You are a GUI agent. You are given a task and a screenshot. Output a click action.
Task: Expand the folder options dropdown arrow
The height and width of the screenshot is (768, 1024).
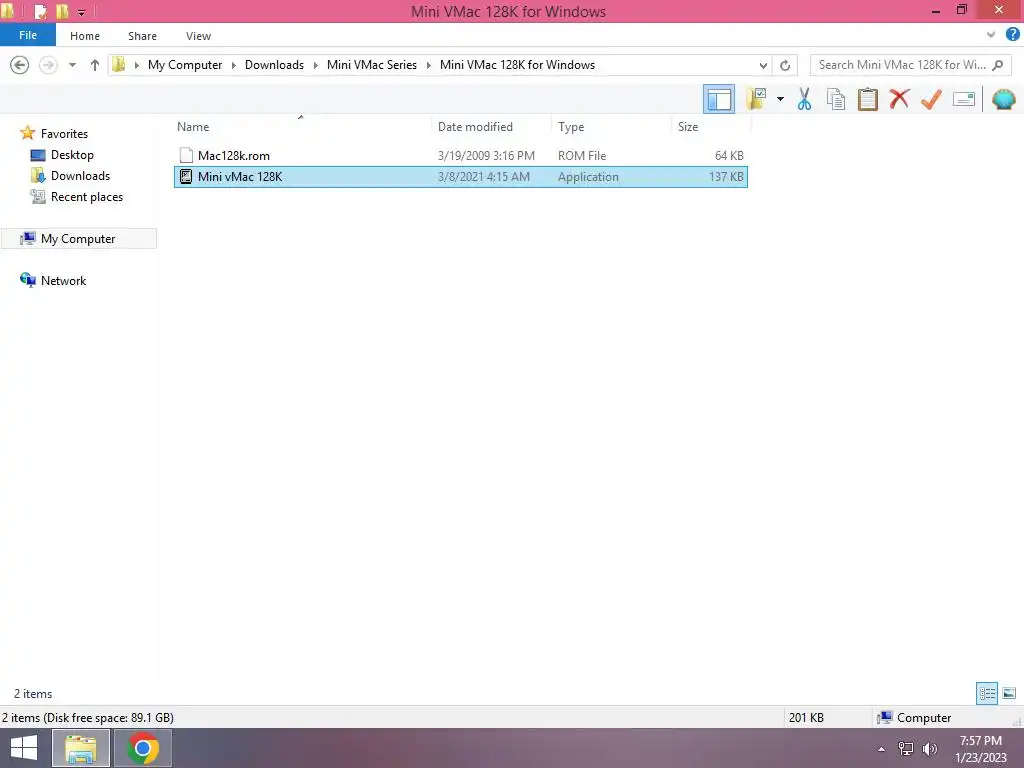780,99
